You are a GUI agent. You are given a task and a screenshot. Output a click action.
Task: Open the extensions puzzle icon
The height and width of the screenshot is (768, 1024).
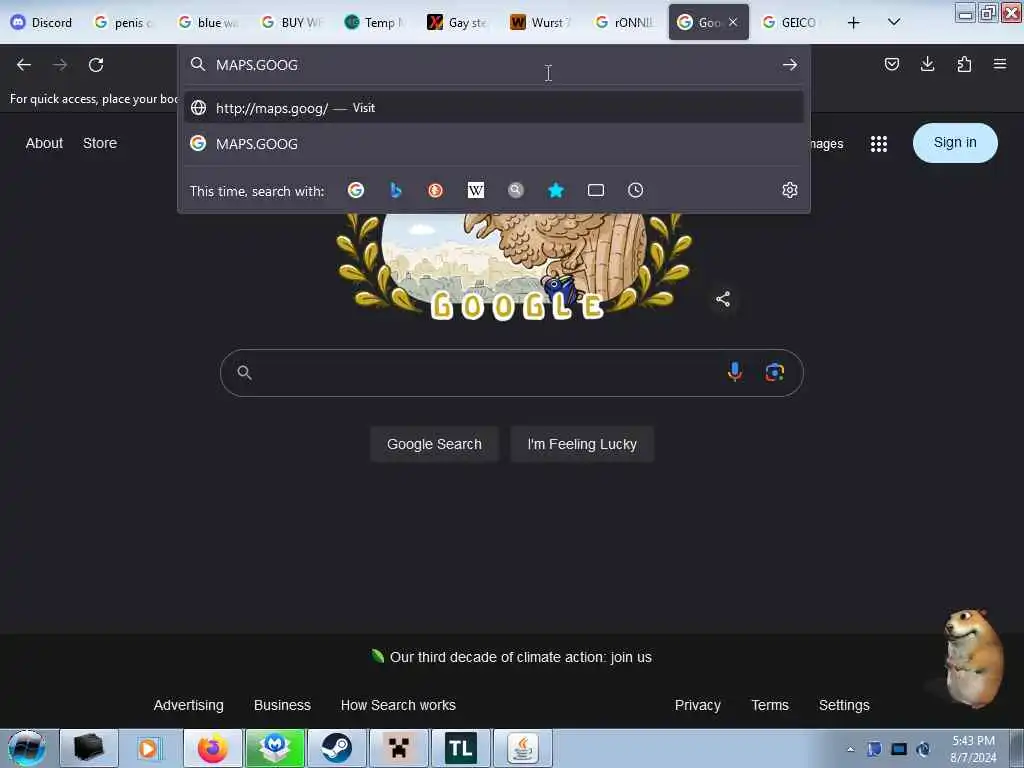click(964, 64)
